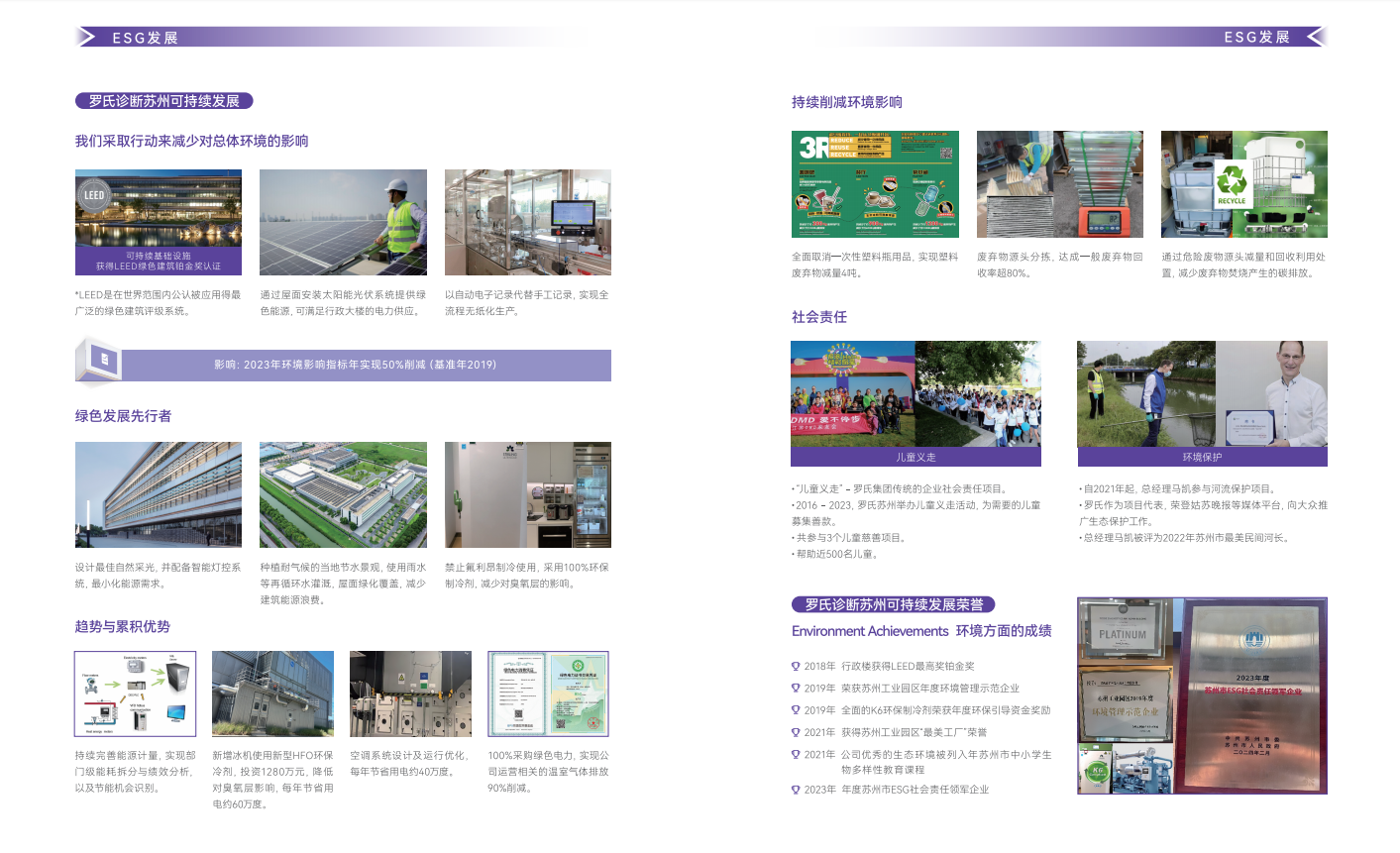Click the 持续削减环境影响 heading
Screen dimensions: 1400x853
[847, 102]
